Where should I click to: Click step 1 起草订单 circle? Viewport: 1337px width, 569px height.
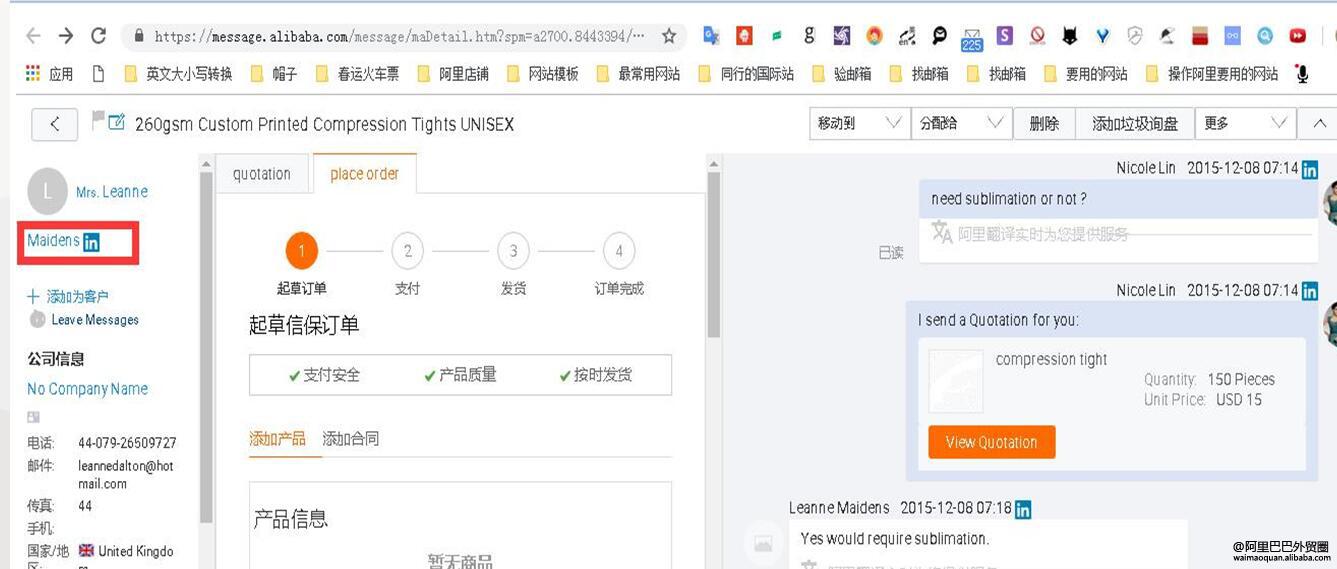(301, 251)
